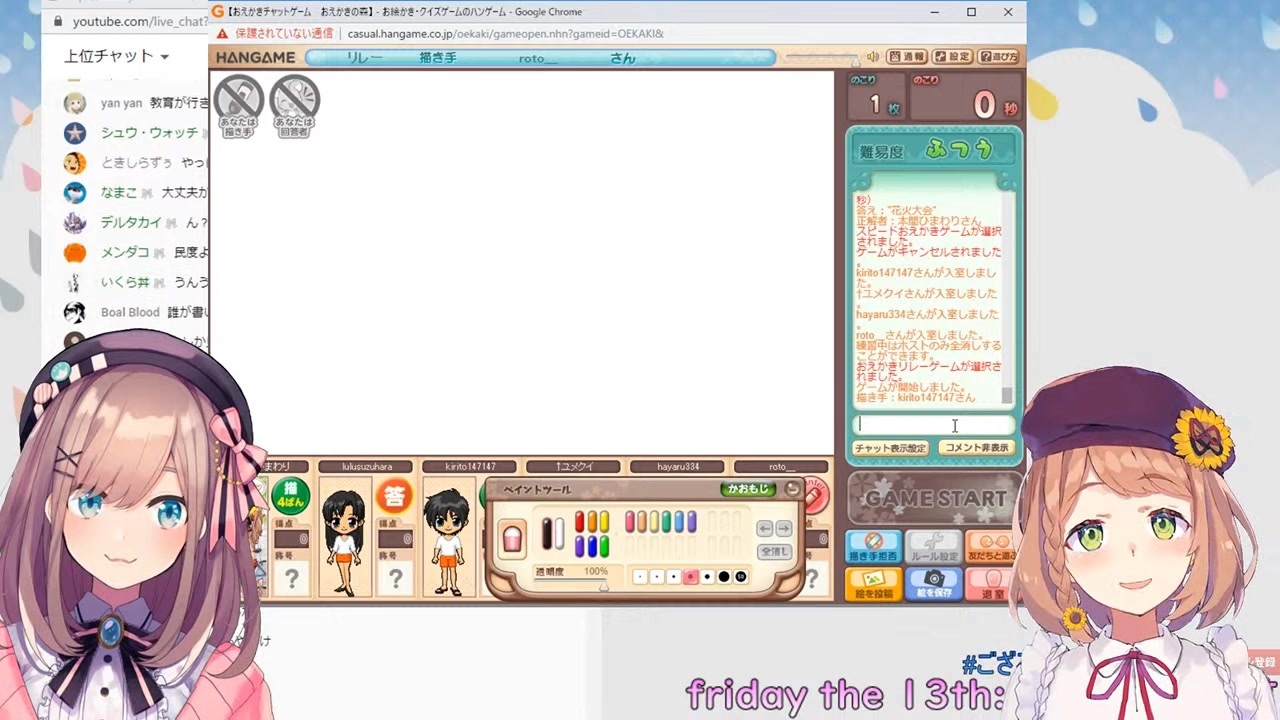This screenshot has width=1280, height=720.
Task: Click the GAME START button
Action: click(934, 497)
